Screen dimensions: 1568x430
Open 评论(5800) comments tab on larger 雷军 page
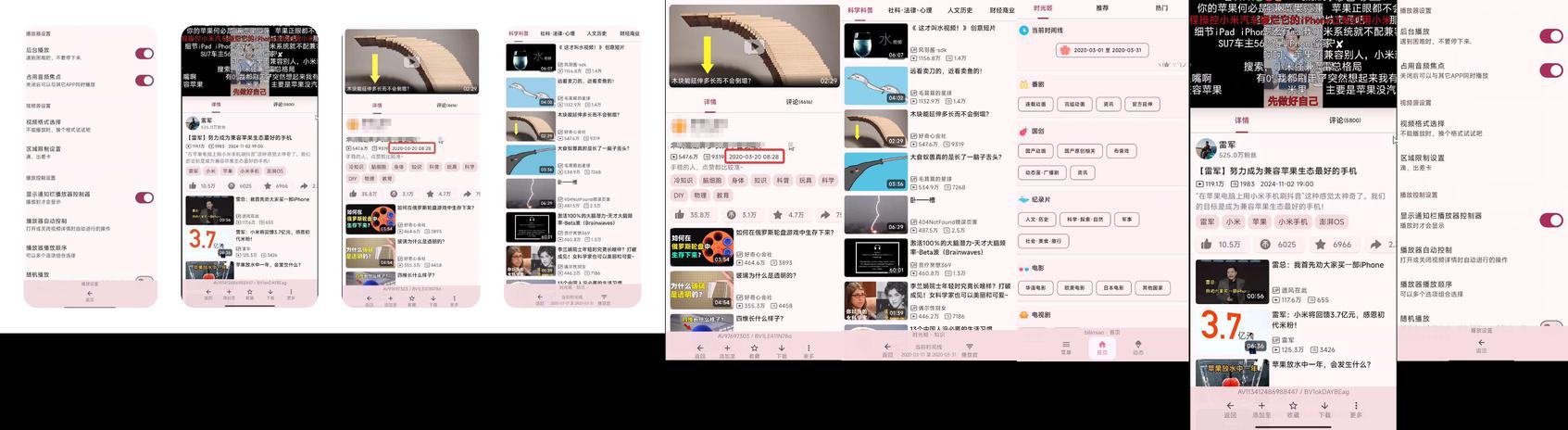click(x=1345, y=120)
